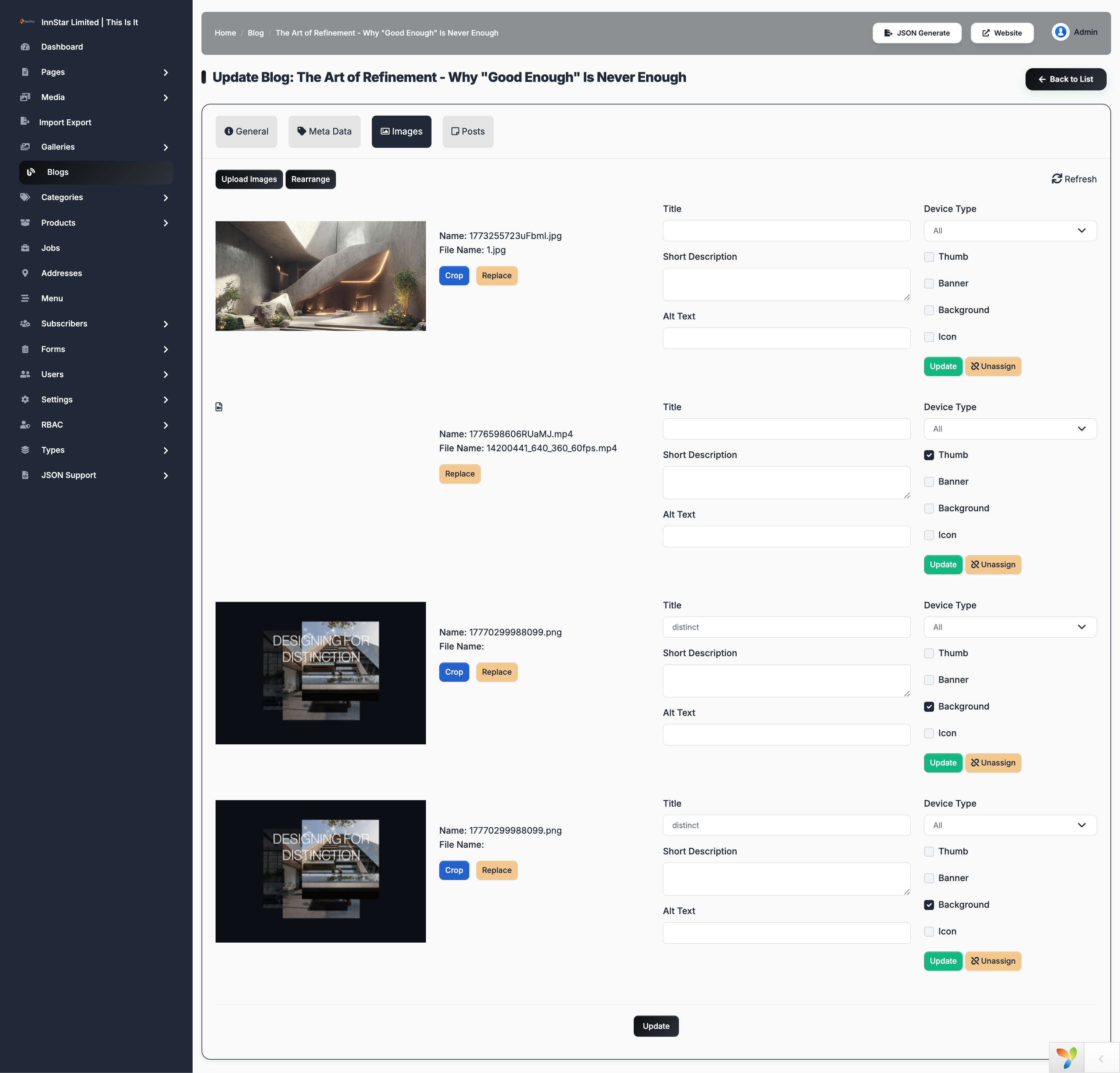Image resolution: width=1120 pixels, height=1073 pixels.
Task: Click the Settings gear icon
Action: pyautogui.click(x=25, y=399)
